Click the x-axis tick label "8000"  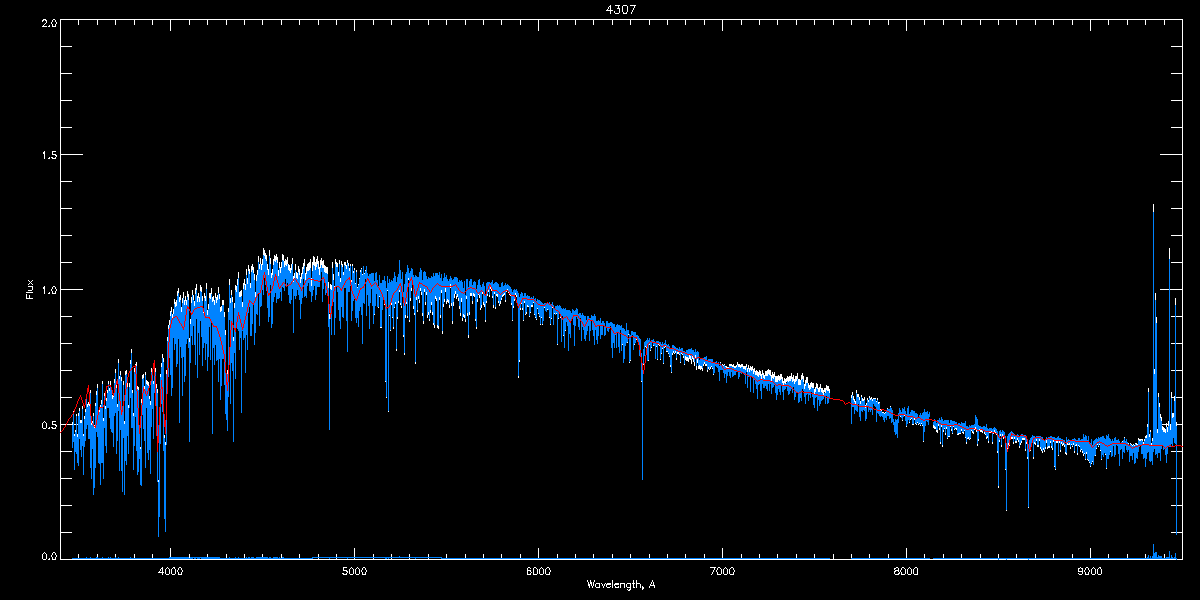click(906, 572)
